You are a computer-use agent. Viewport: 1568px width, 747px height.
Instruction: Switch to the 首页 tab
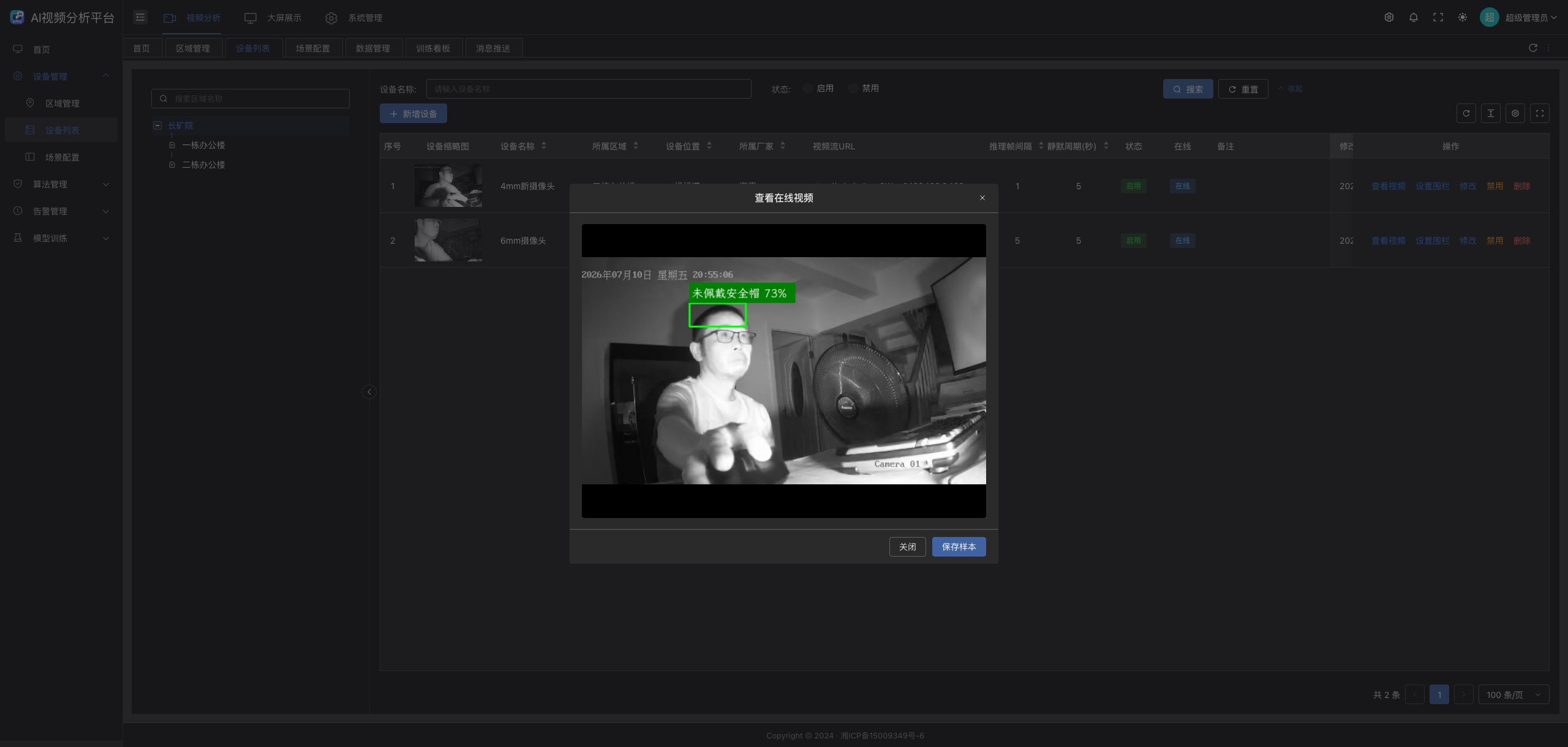pos(141,48)
